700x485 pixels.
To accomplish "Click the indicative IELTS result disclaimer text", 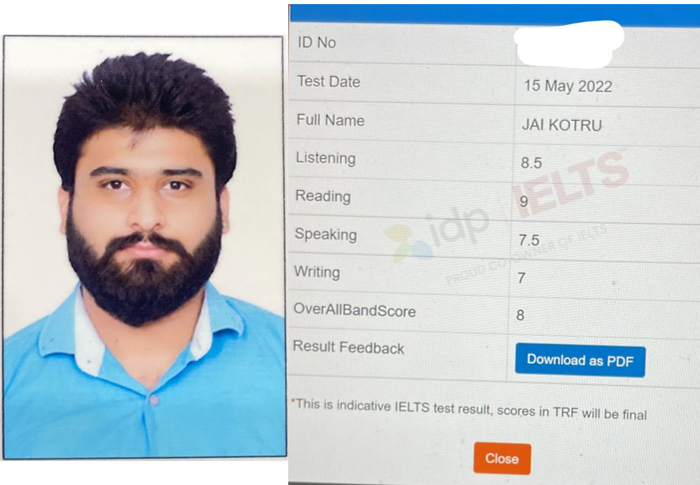I will (x=469, y=409).
